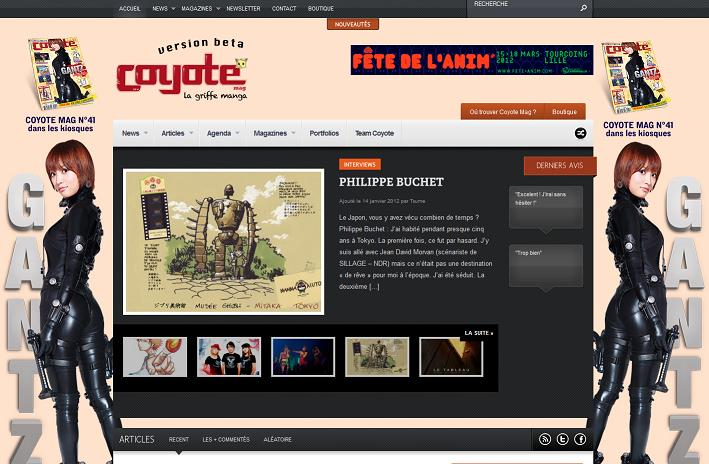Select band in black shirts thumbnail

229,357
